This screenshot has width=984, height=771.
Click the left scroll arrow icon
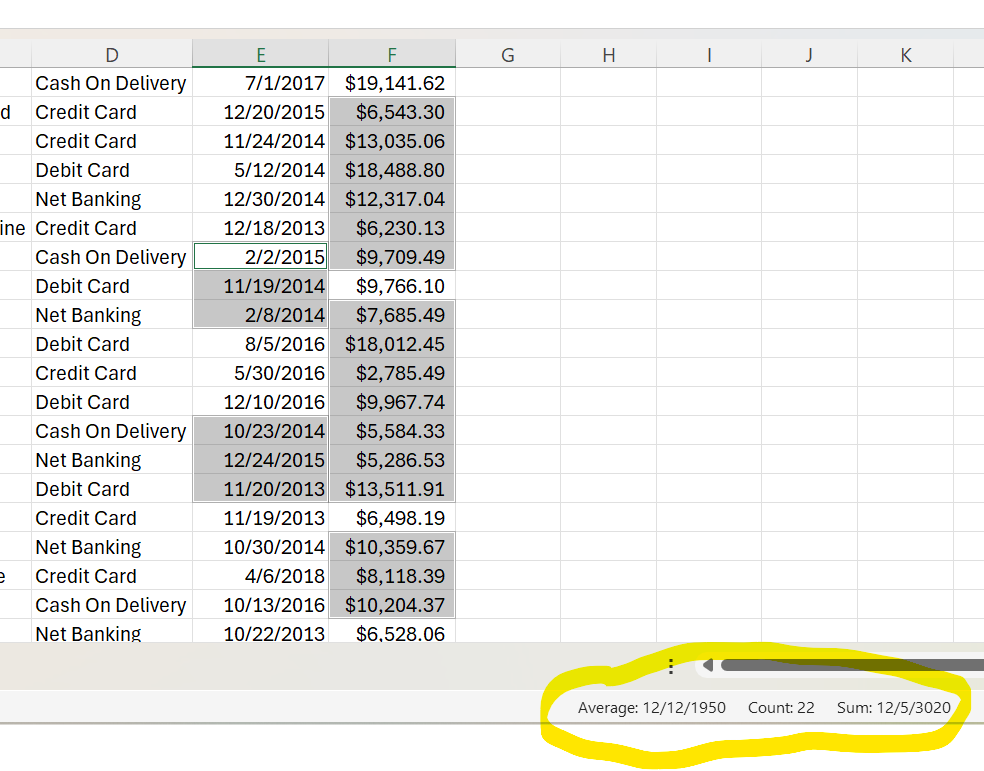(708, 663)
